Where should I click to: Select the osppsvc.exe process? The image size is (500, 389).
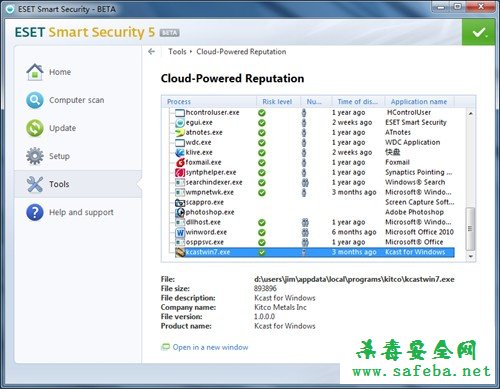click(x=314, y=242)
